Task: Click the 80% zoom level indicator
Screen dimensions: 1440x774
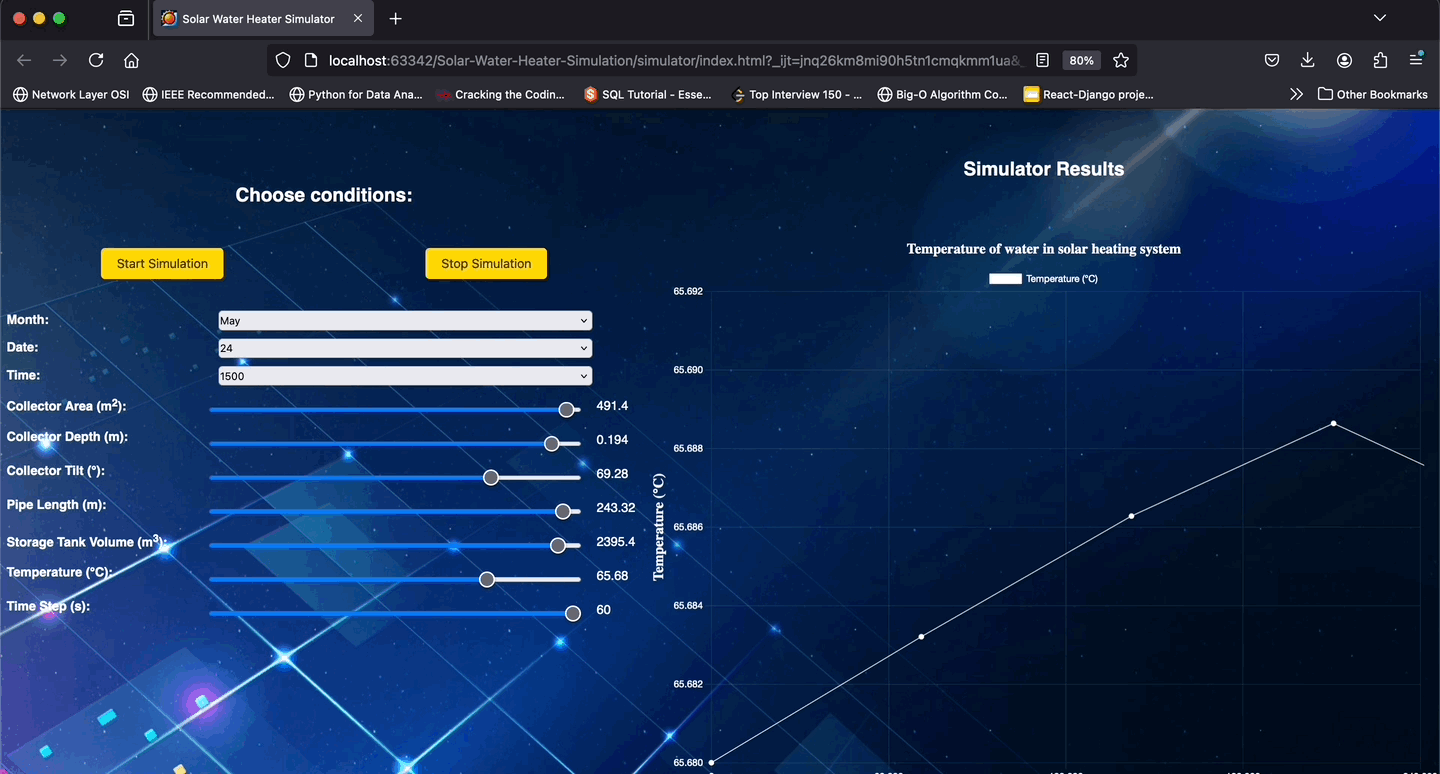Action: point(1081,60)
